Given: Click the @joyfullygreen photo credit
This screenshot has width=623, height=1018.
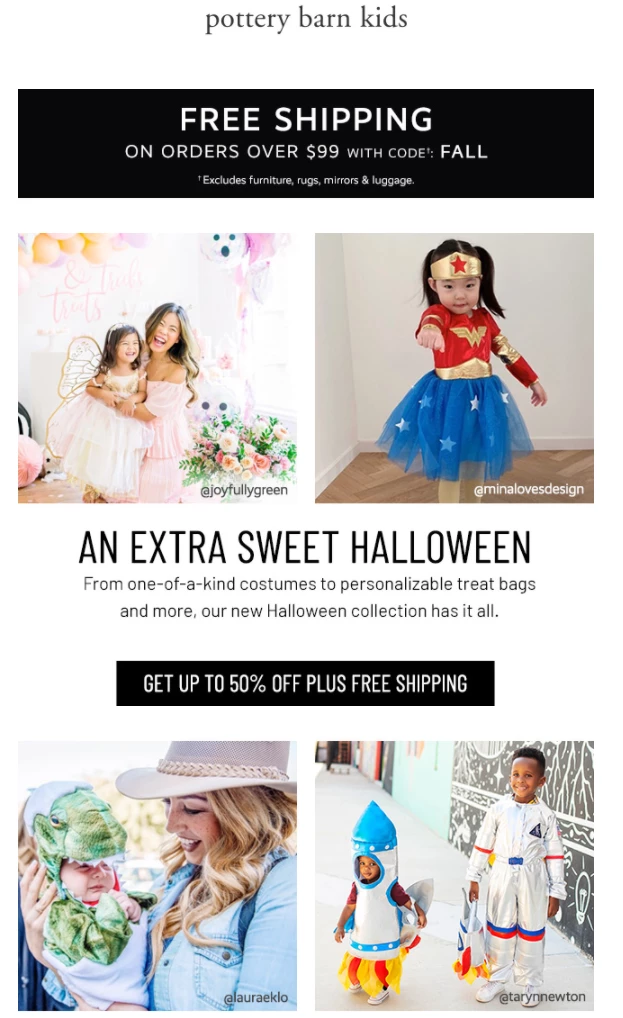Looking at the screenshot, I should tap(244, 490).
